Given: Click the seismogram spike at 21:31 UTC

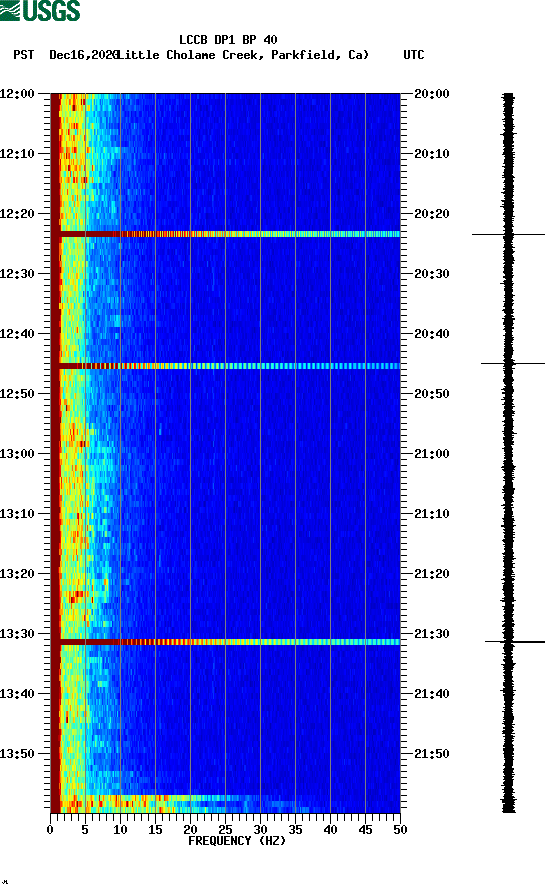Looking at the screenshot, I should click(515, 642).
